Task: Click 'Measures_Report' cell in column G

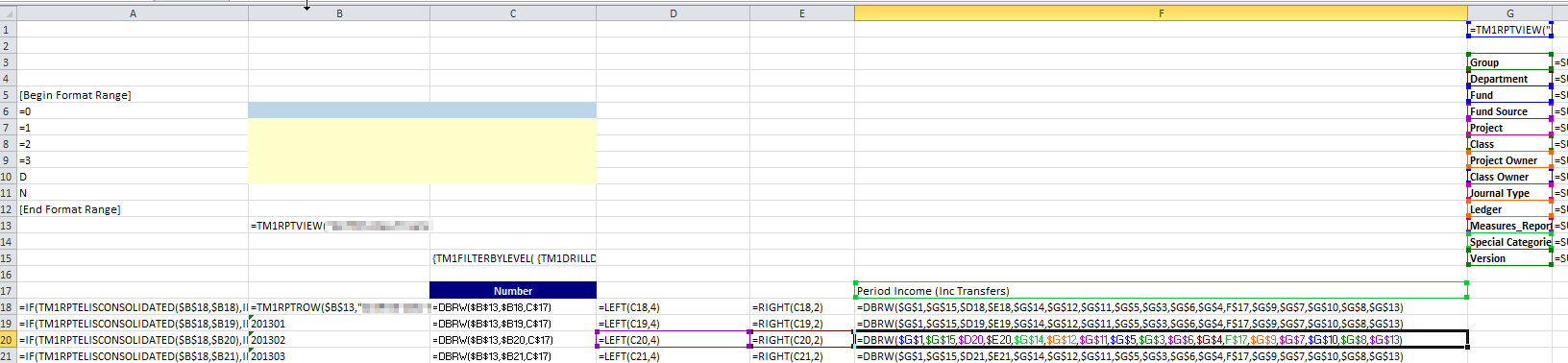Action: pos(1509,226)
